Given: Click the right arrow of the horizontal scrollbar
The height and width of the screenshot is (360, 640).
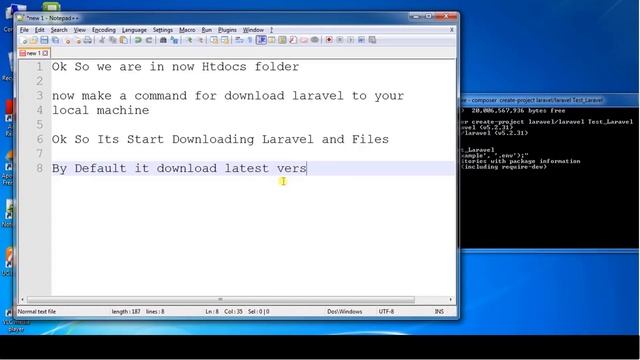Looking at the screenshot, I should point(451,300).
